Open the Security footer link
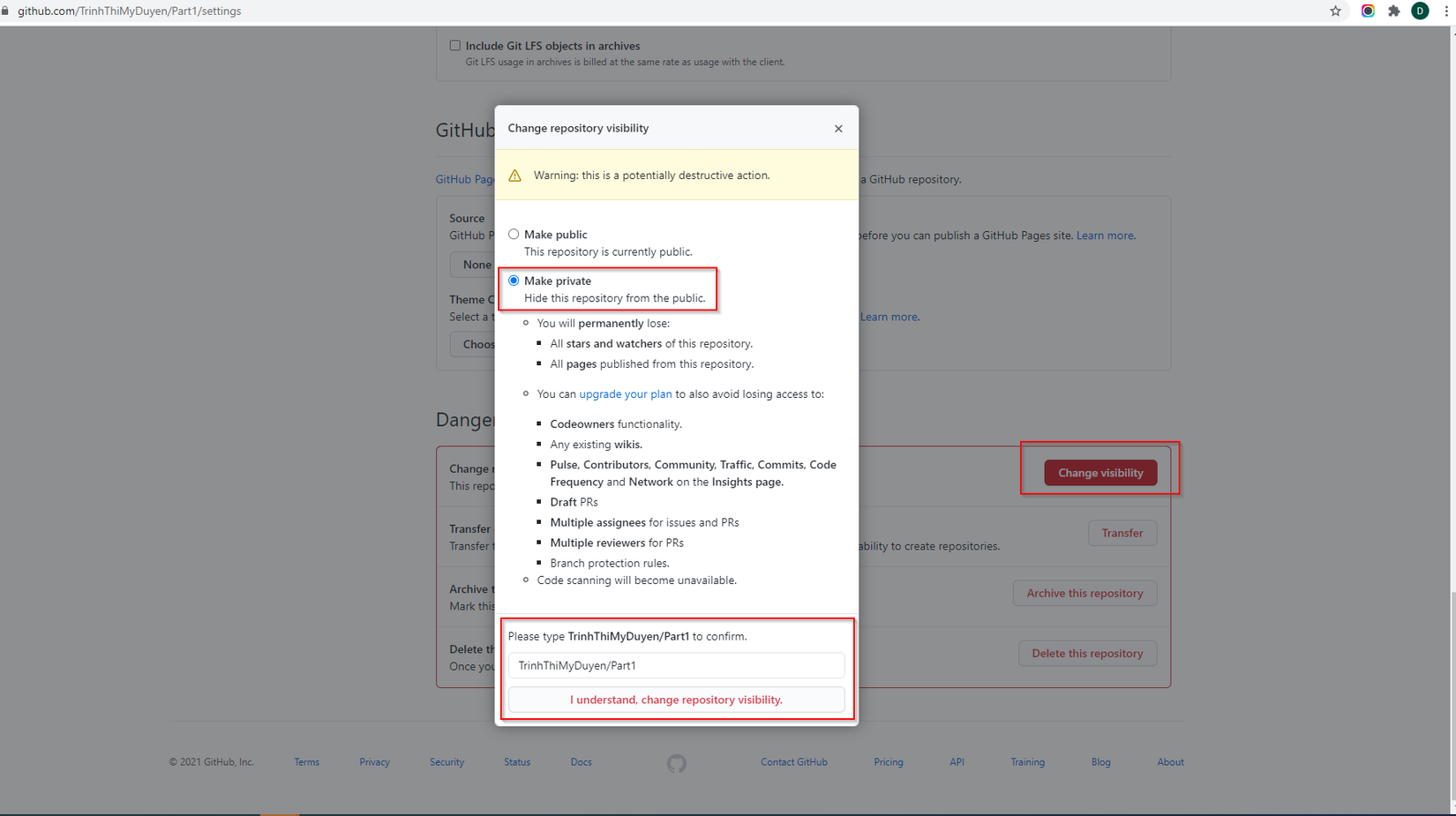 [447, 762]
